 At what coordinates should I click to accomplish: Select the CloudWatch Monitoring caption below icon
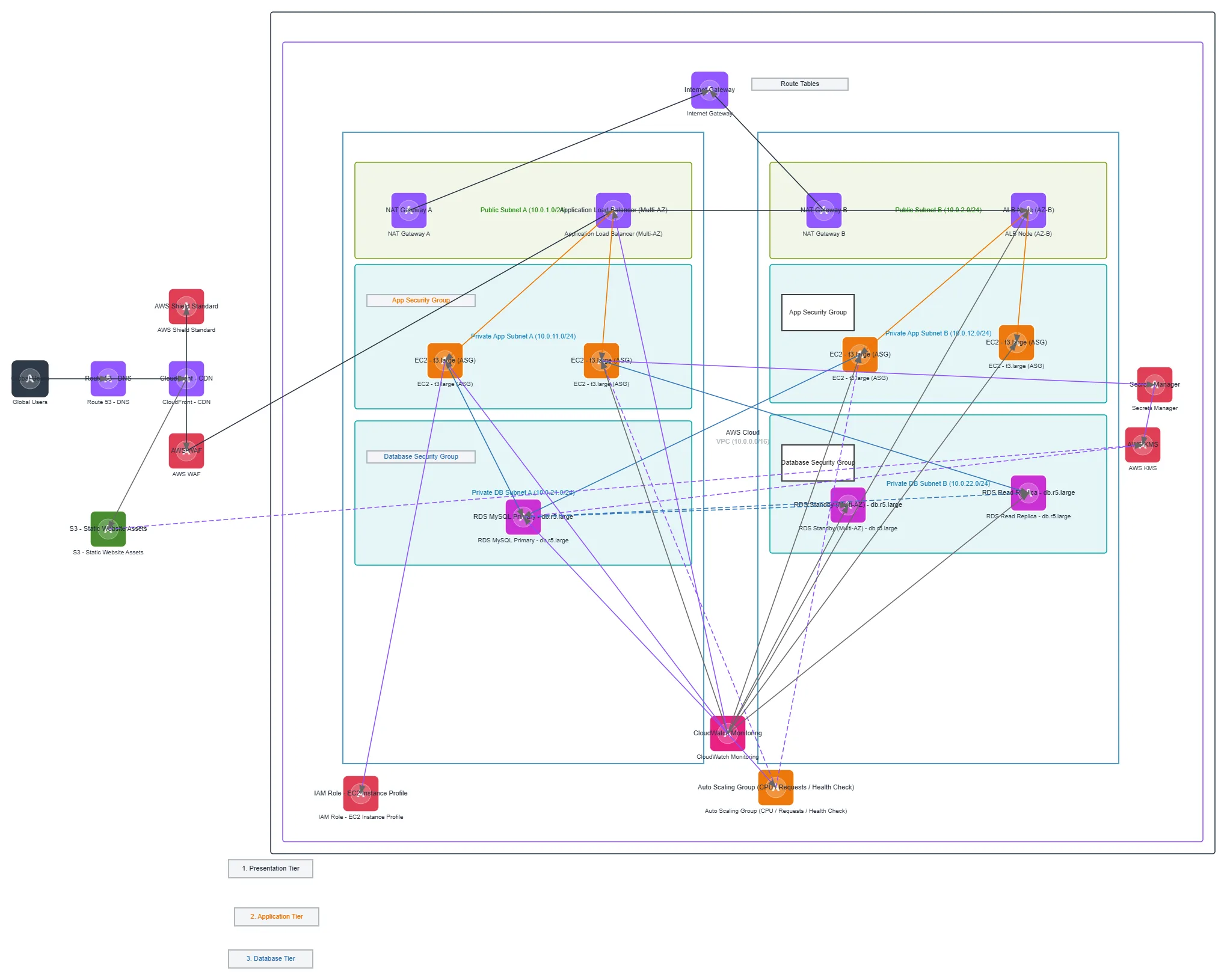tap(728, 757)
